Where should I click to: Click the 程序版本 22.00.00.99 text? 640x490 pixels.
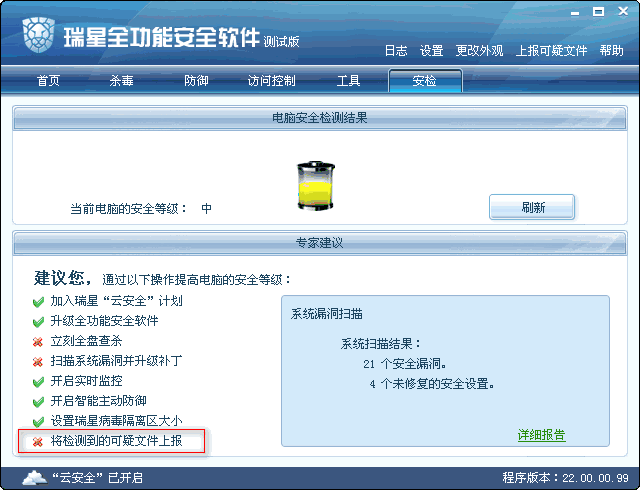(x=565, y=478)
